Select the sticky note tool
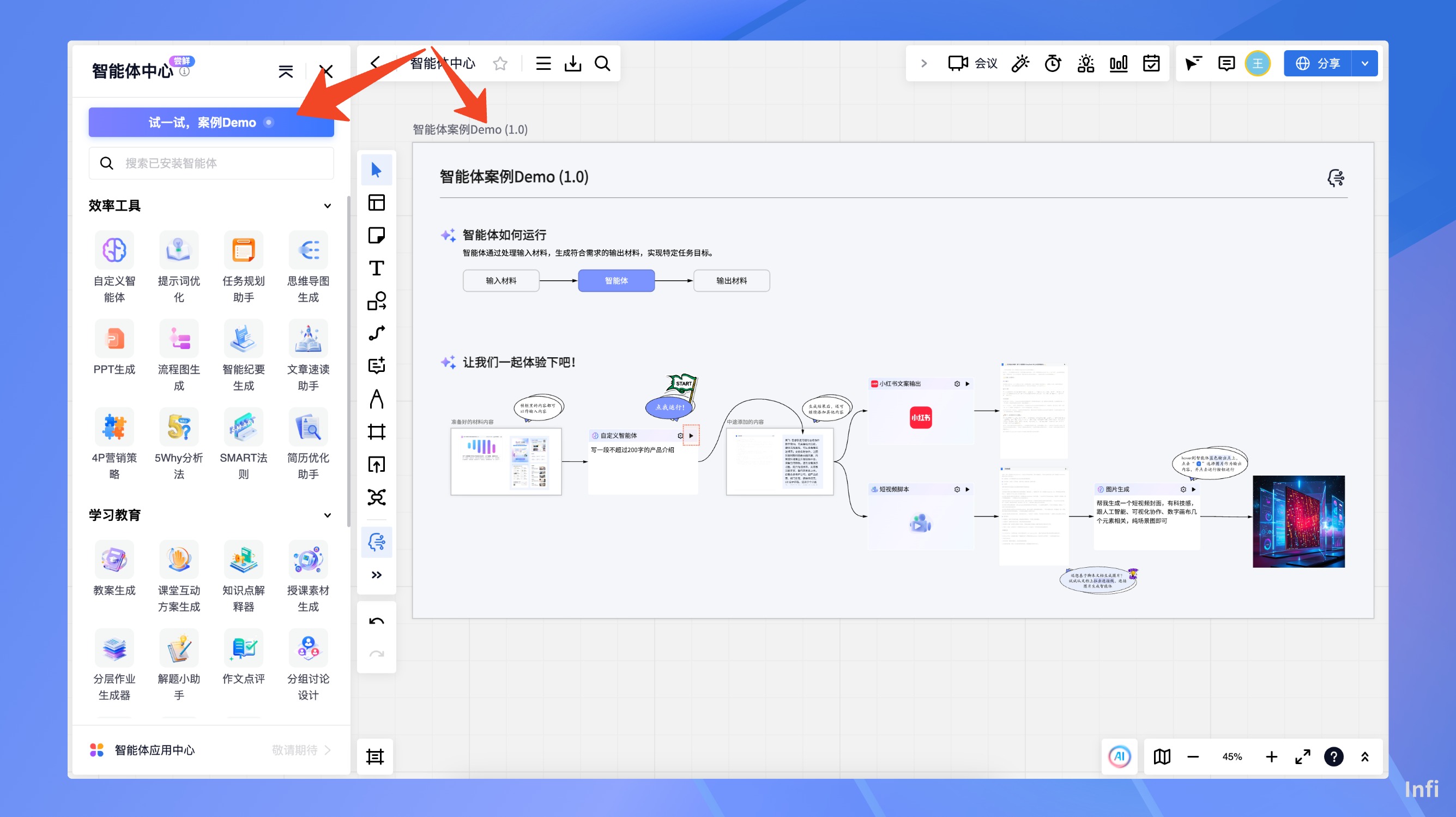 [377, 235]
